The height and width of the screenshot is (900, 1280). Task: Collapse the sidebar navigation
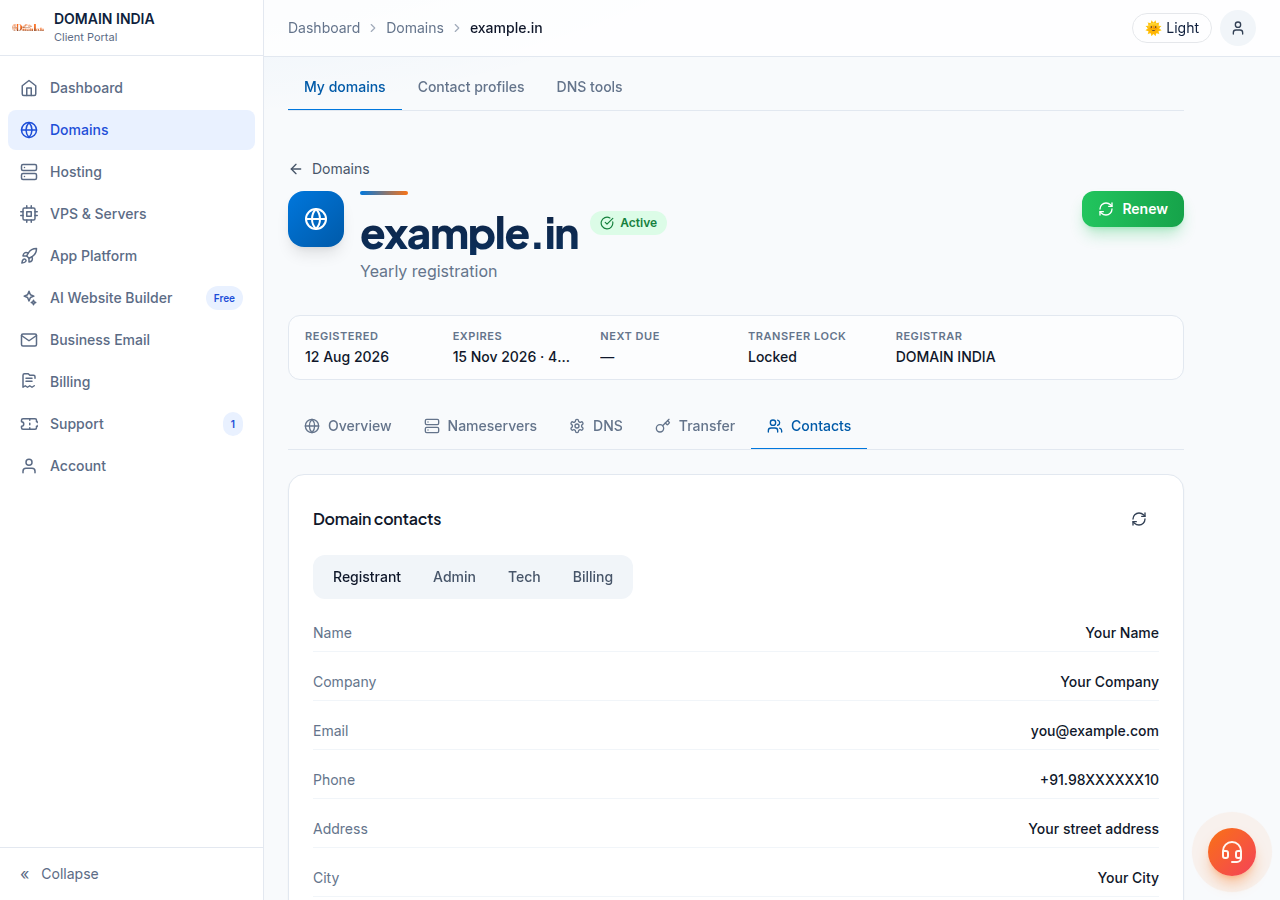[x=60, y=874]
